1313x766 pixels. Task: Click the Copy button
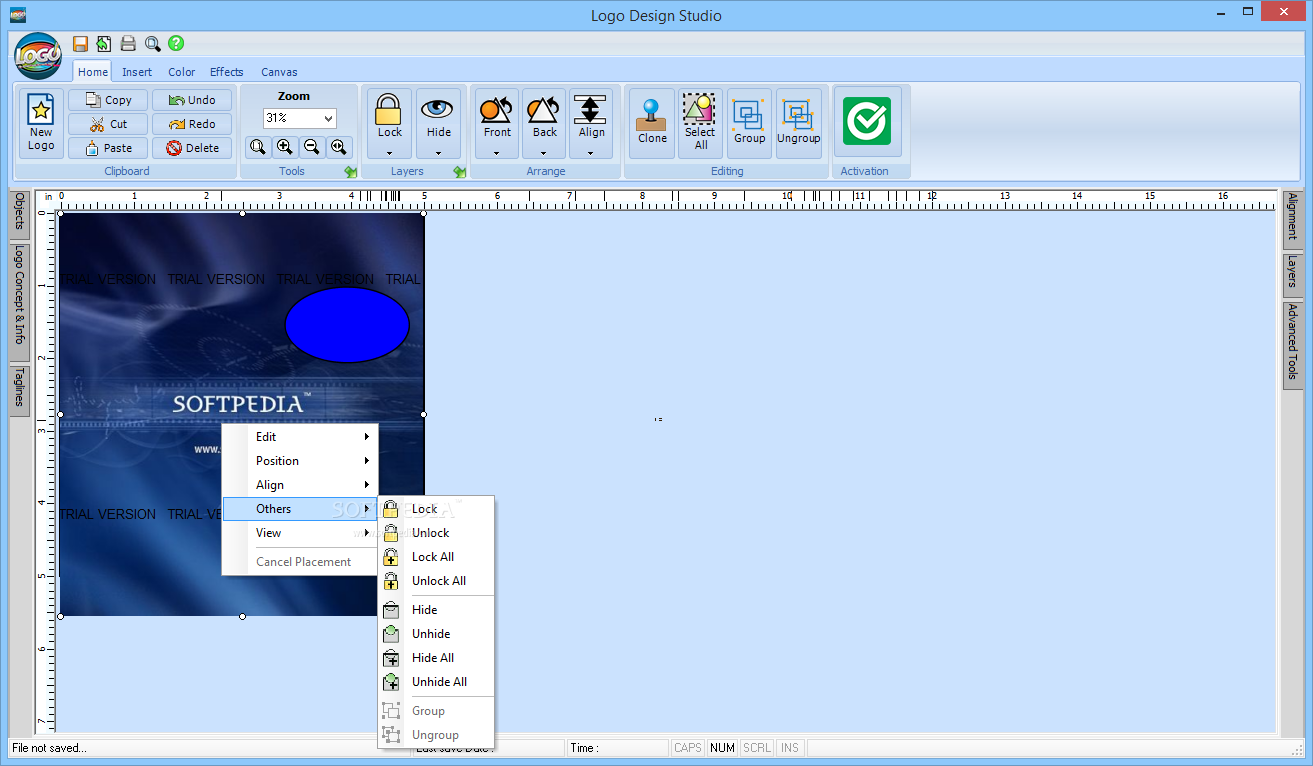(108, 100)
